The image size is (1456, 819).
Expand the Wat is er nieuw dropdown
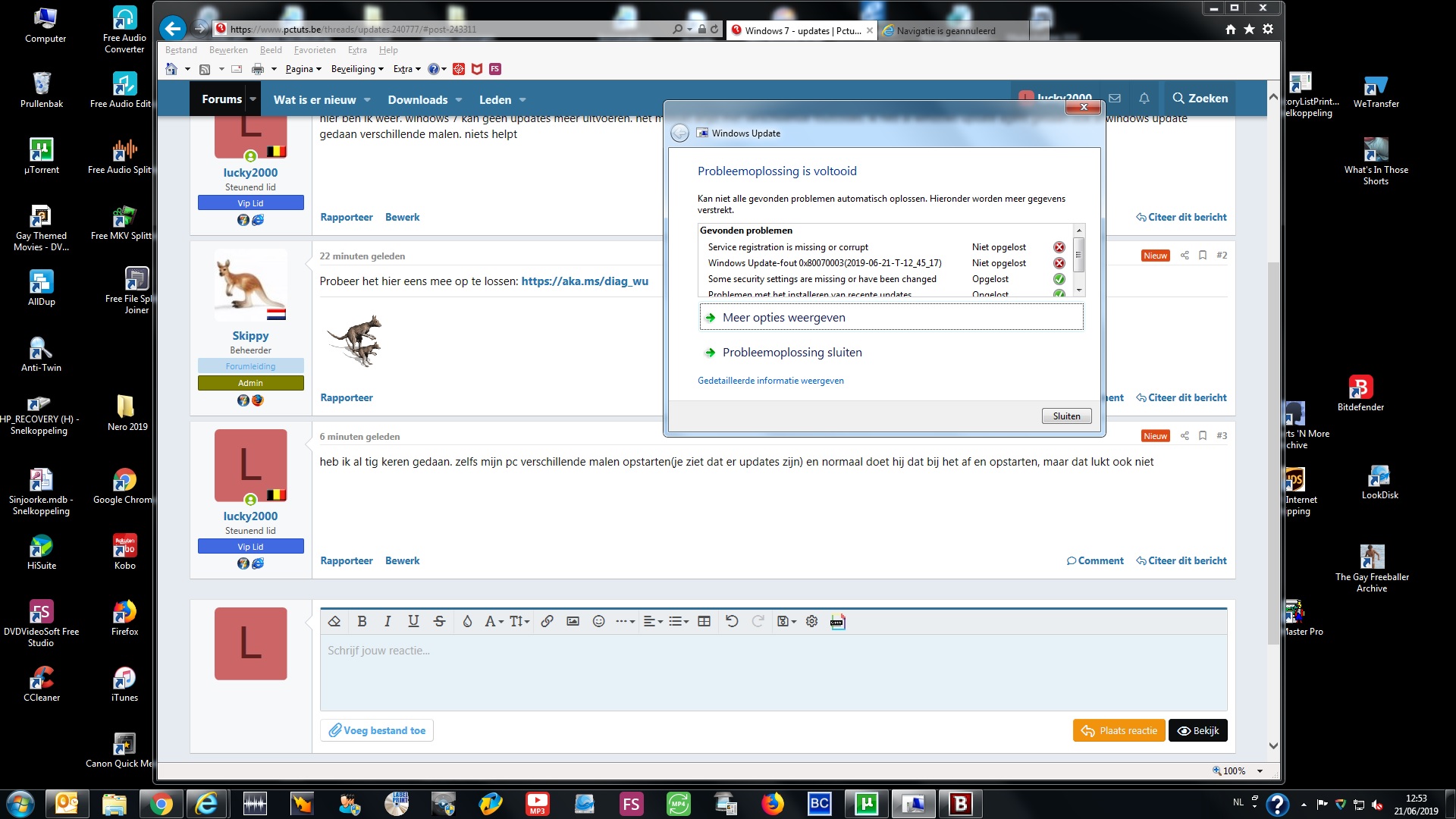[x=368, y=100]
